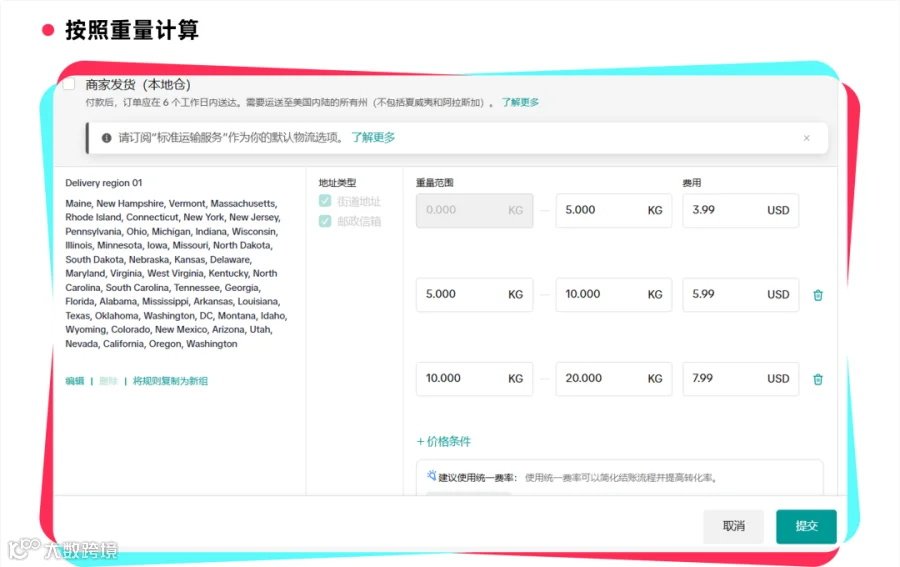
Task: Click 删除 for Delivery region 01
Action: click(108, 381)
